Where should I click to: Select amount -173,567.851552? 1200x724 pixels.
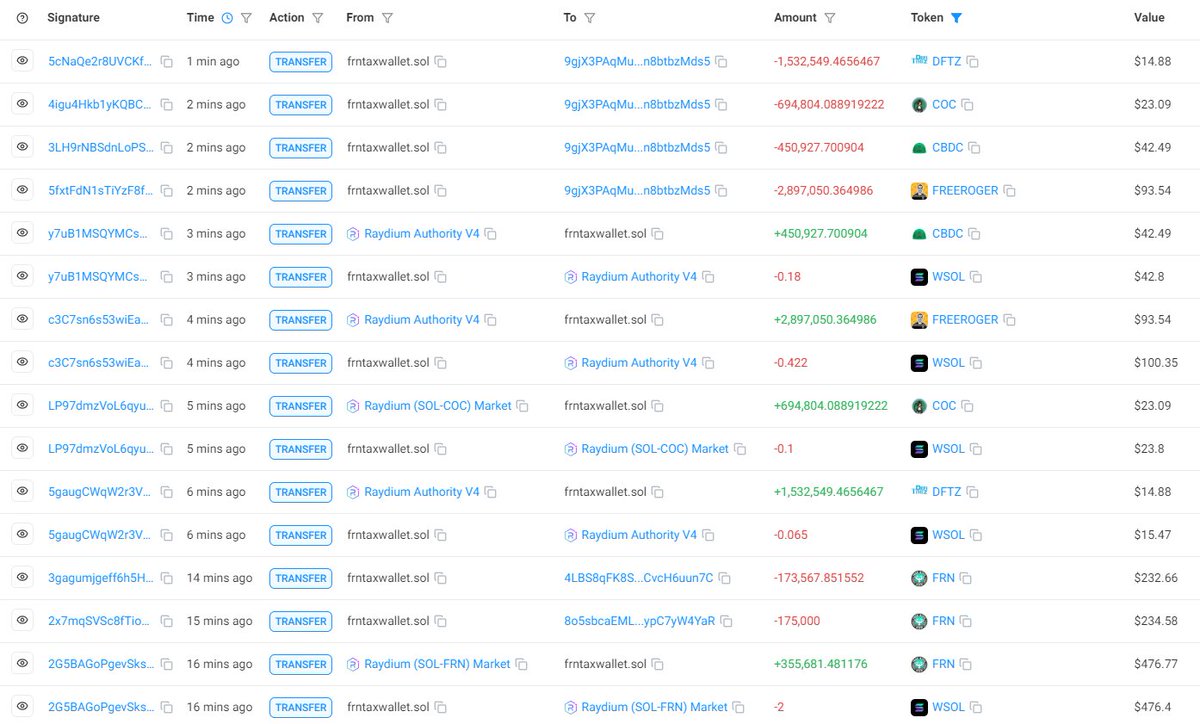(818, 578)
